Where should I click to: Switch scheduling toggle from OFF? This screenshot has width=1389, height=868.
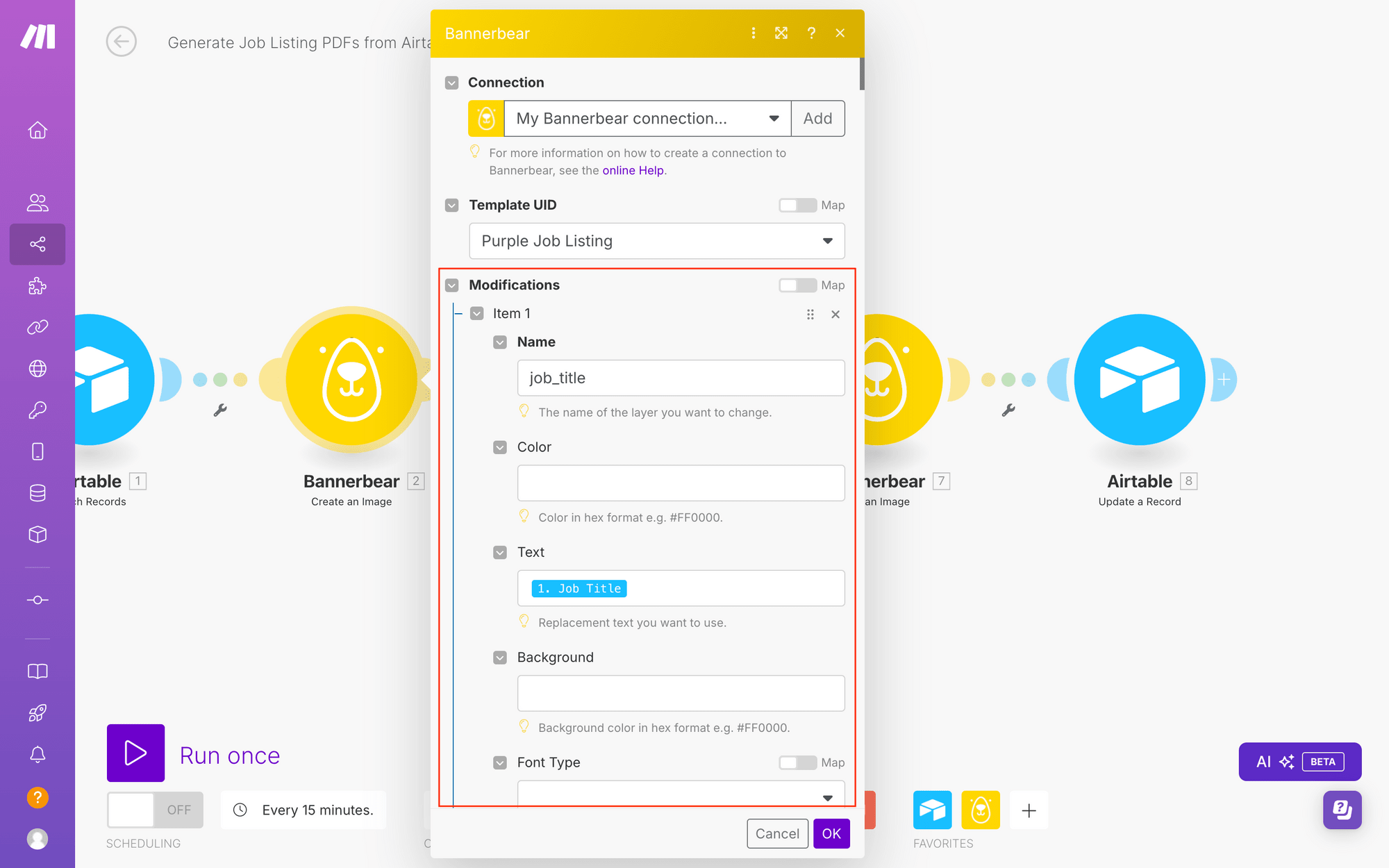pos(155,810)
